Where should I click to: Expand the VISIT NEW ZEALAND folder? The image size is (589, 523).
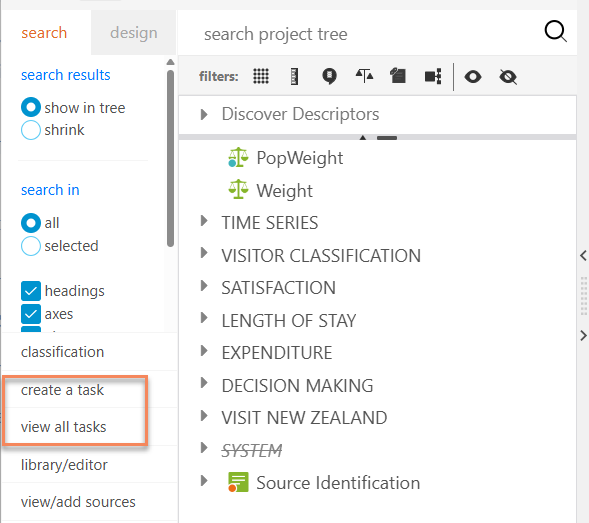coord(204,416)
